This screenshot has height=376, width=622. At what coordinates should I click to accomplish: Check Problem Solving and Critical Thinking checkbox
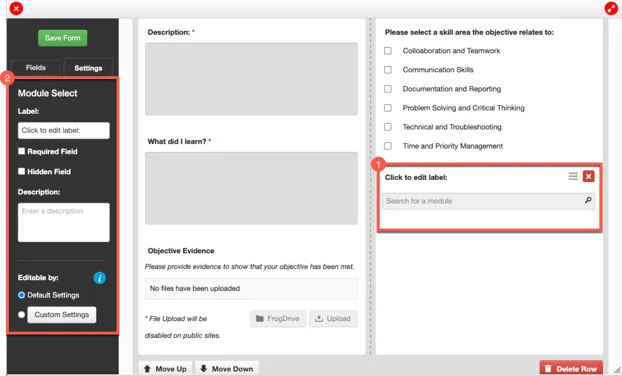388,108
